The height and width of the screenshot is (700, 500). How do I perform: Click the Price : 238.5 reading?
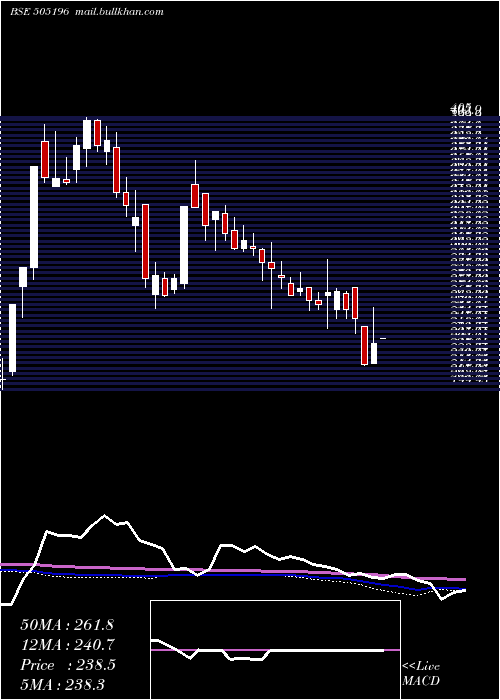click(68, 665)
